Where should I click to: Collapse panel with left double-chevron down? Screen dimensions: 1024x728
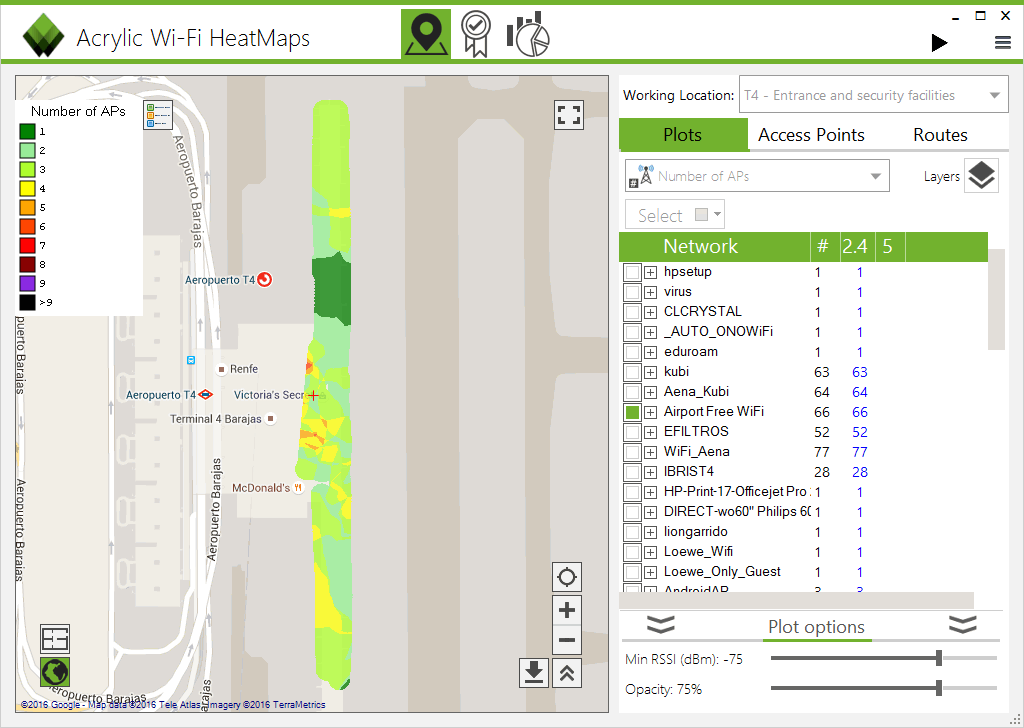point(660,625)
